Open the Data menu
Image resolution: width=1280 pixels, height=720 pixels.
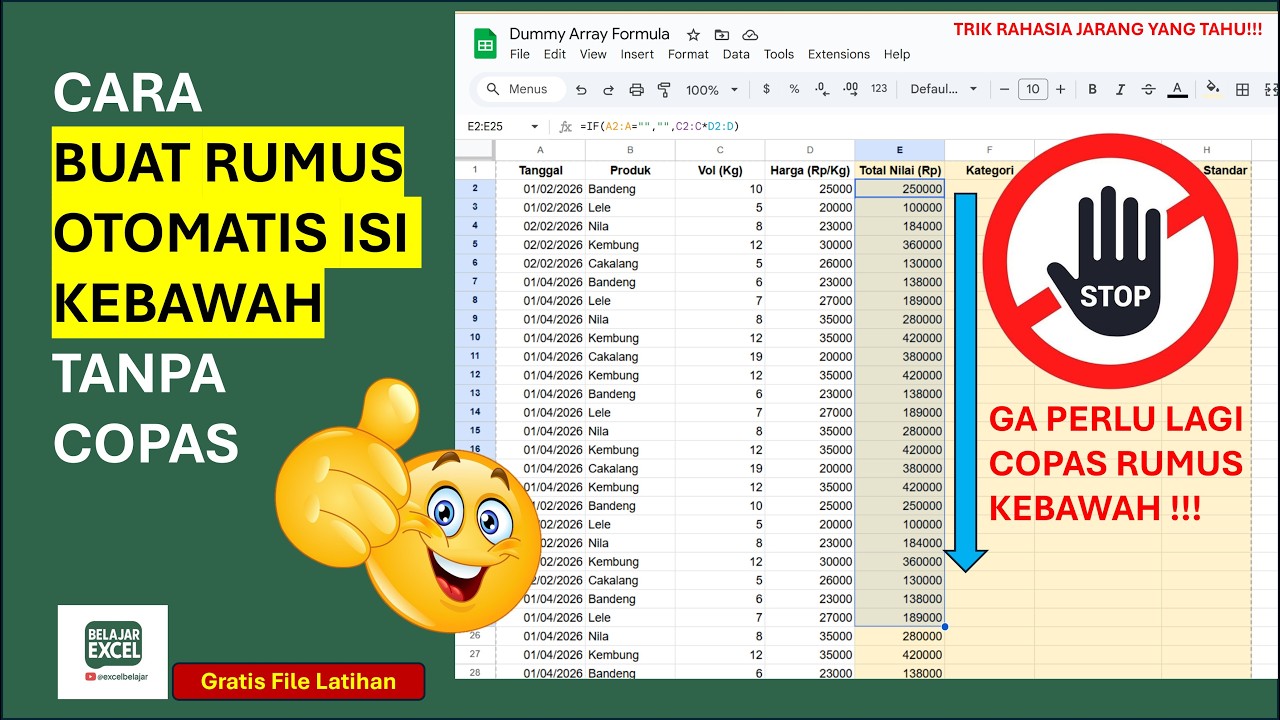coord(736,54)
